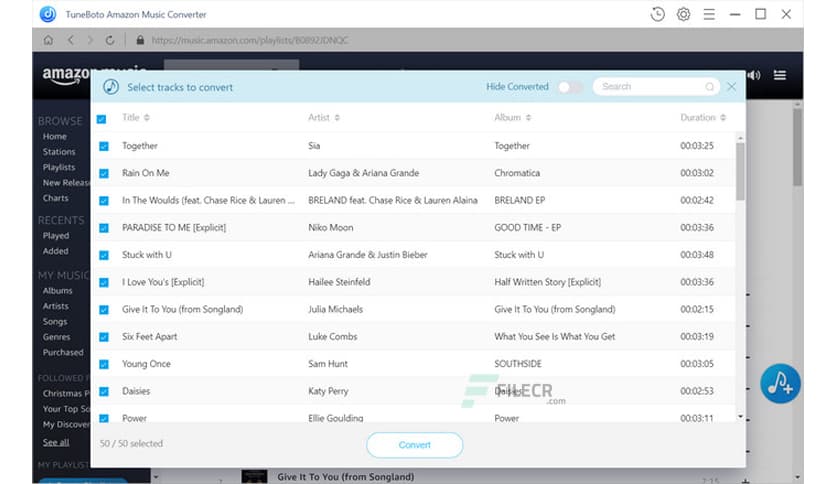Sort tracks by Title column
The width and height of the screenshot is (836, 484).
(x=136, y=117)
